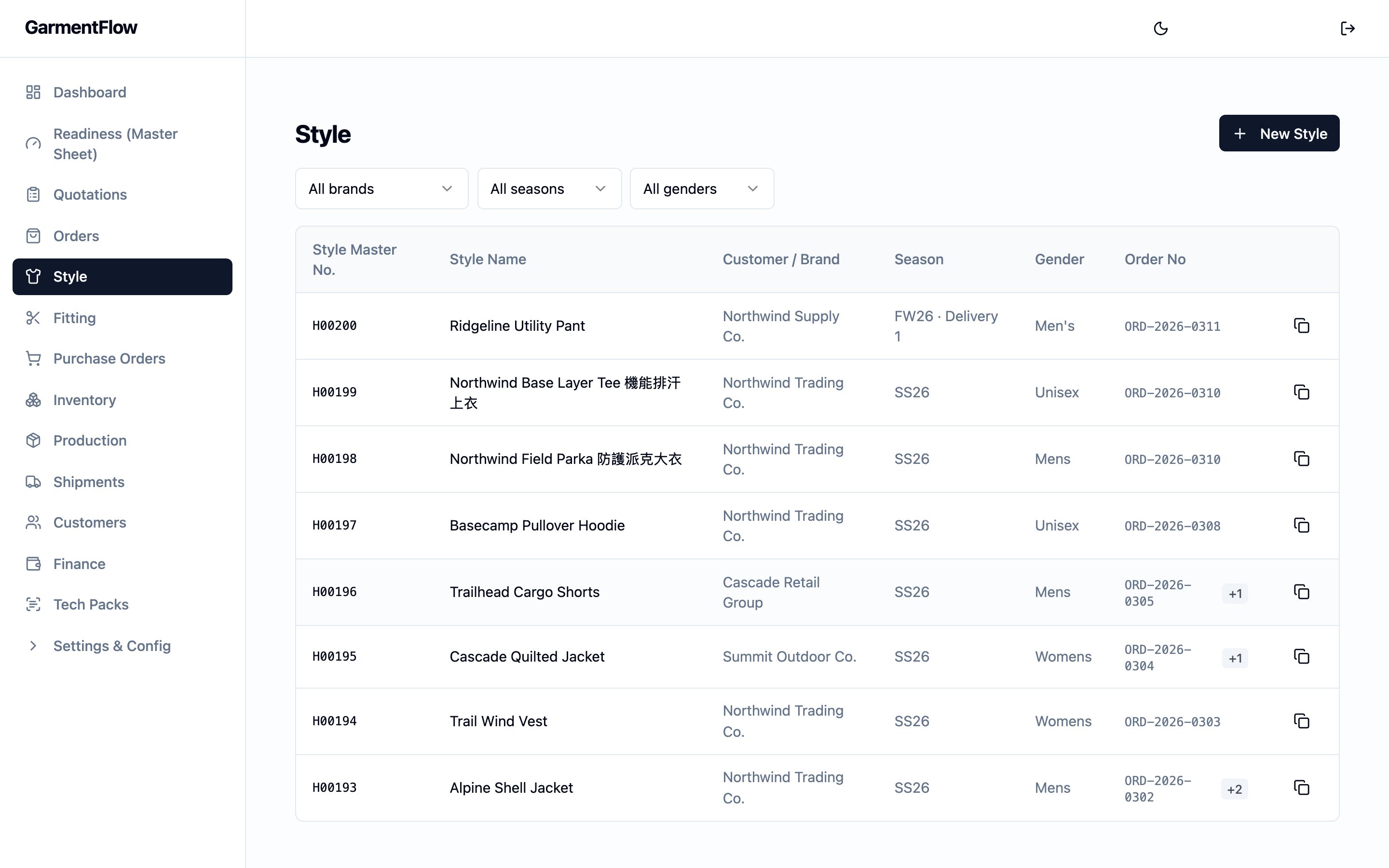Toggle dark mode with the moon icon
Image resolution: width=1389 pixels, height=868 pixels.
(1160, 28)
